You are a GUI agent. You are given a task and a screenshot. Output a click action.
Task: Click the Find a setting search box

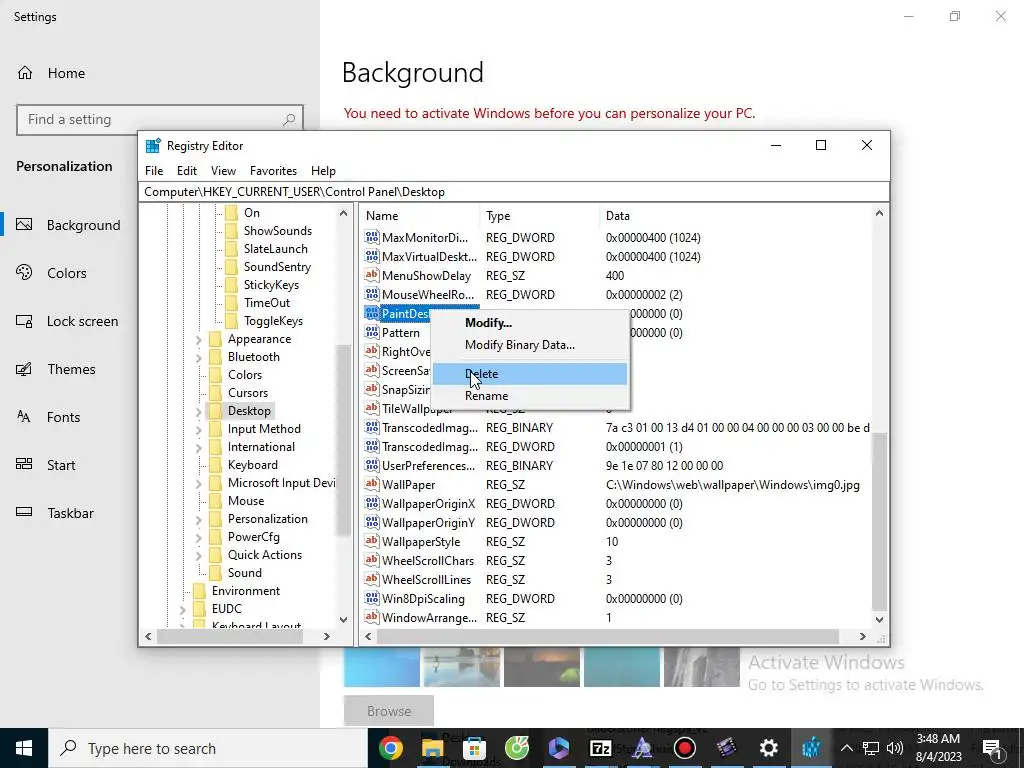[x=160, y=120]
